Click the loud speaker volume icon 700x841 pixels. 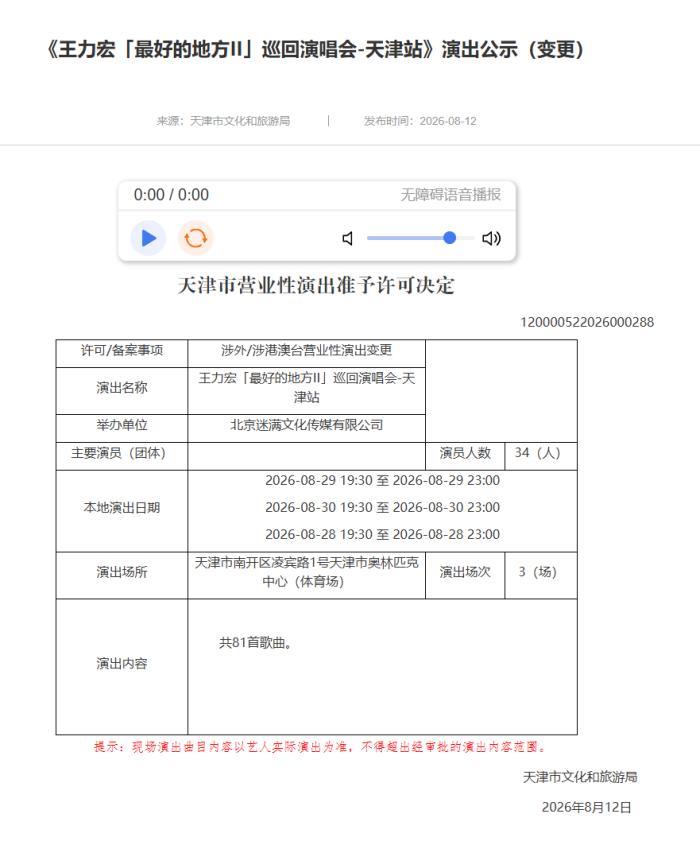tap(491, 238)
